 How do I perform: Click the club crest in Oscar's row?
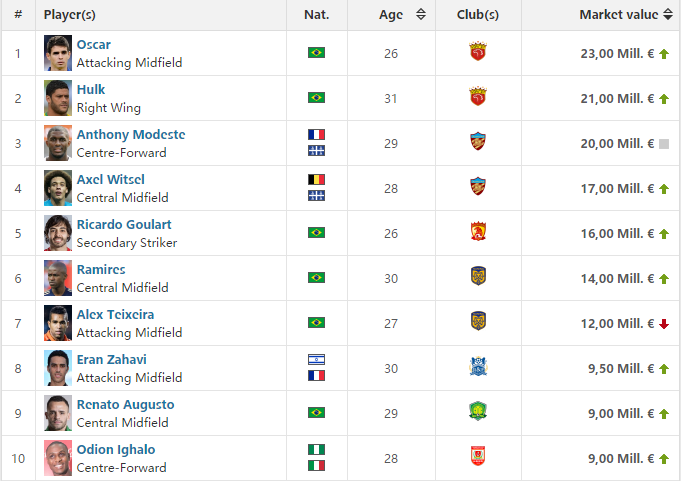[478, 52]
